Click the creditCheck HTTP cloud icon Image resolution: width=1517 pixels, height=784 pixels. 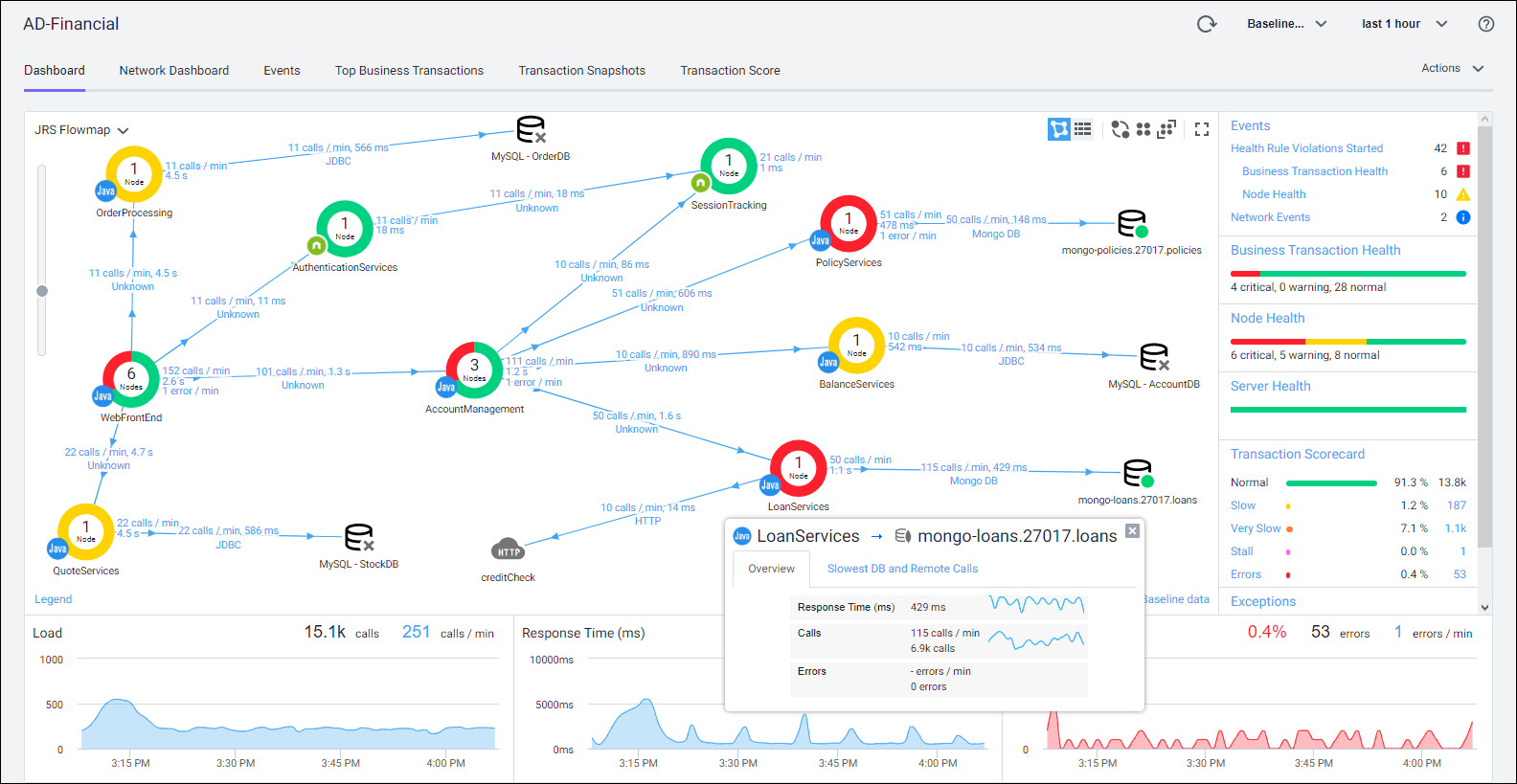point(508,549)
